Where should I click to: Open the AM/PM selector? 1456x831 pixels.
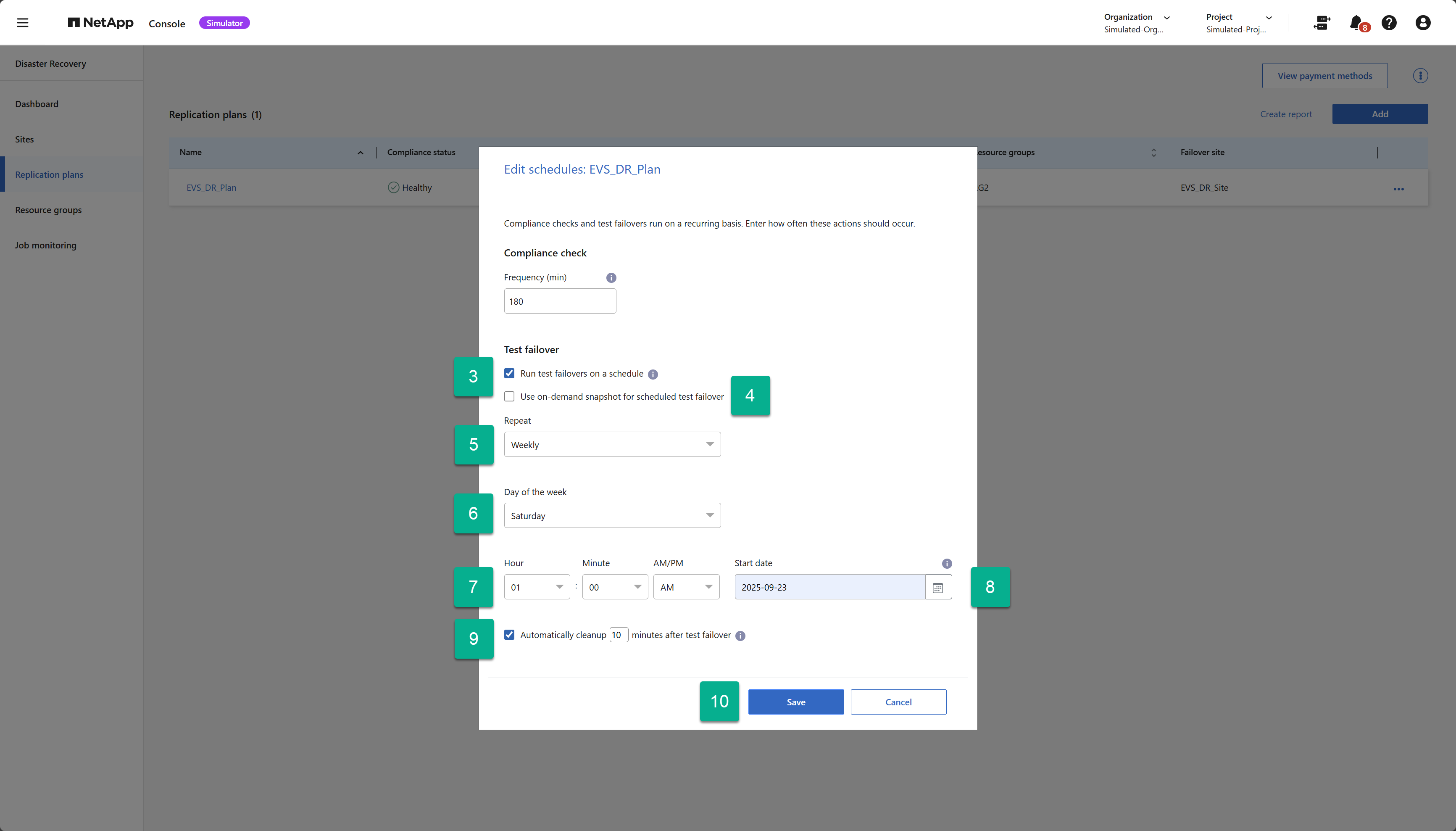pos(686,587)
